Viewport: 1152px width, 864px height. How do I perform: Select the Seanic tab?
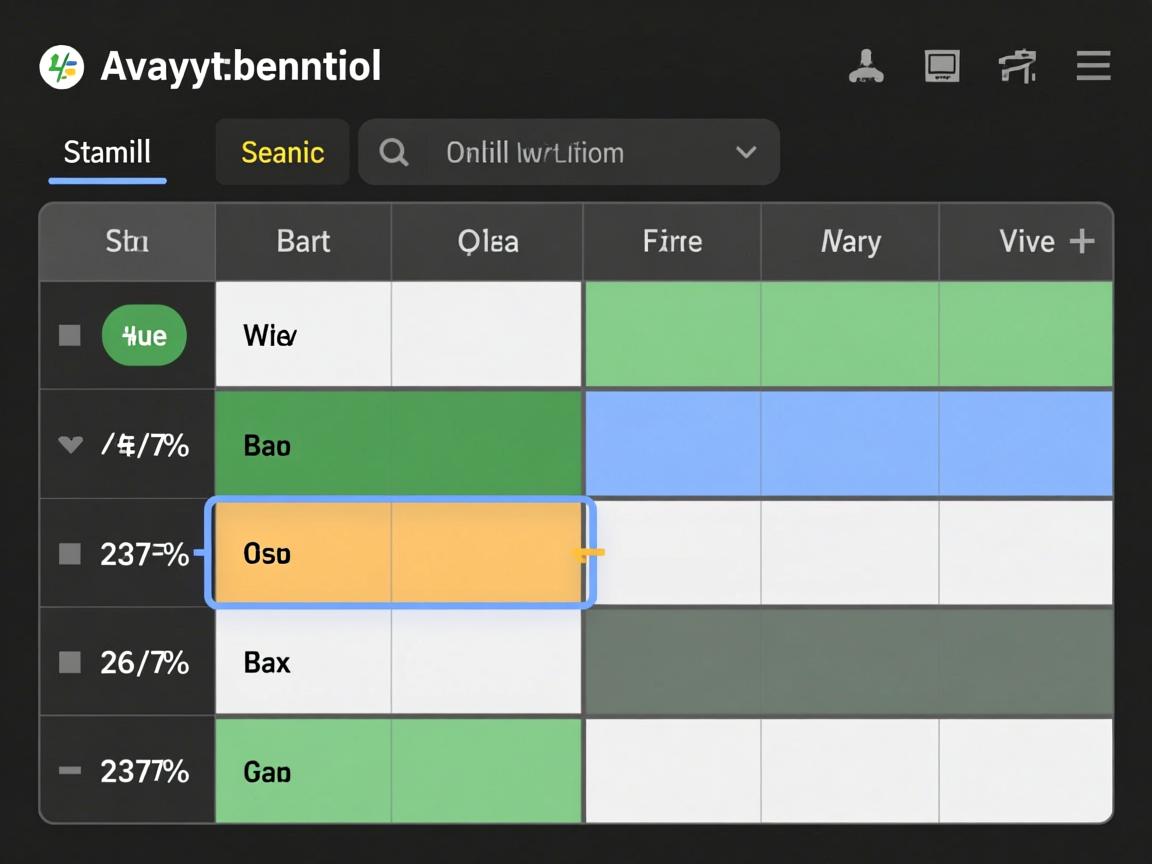[x=282, y=153]
